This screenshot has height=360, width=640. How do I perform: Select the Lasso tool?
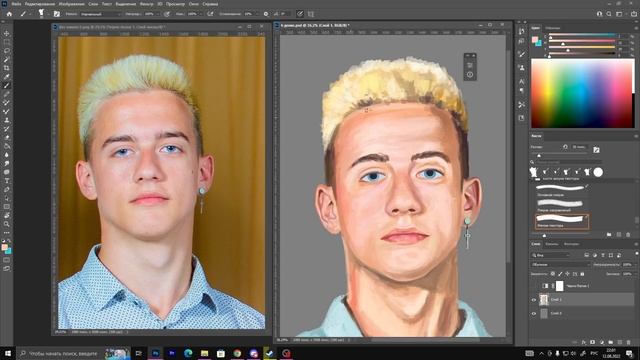pyautogui.click(x=7, y=51)
